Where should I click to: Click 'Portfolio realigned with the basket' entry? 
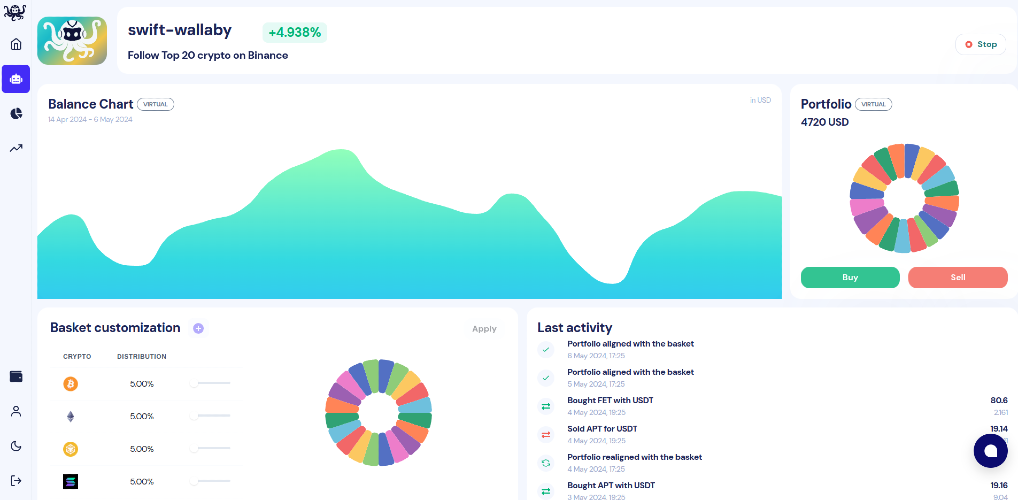635,457
